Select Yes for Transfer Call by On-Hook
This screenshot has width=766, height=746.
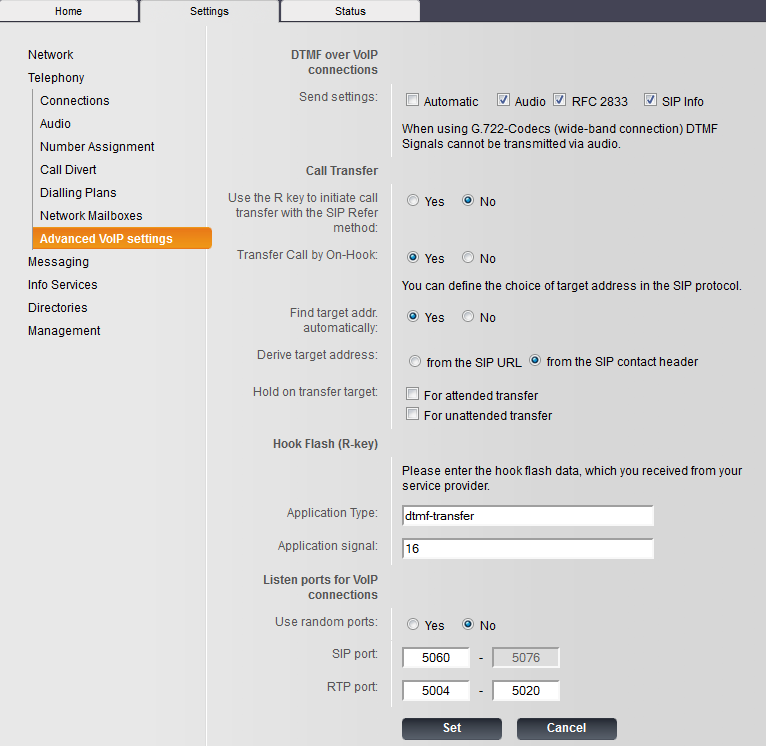coord(413,257)
